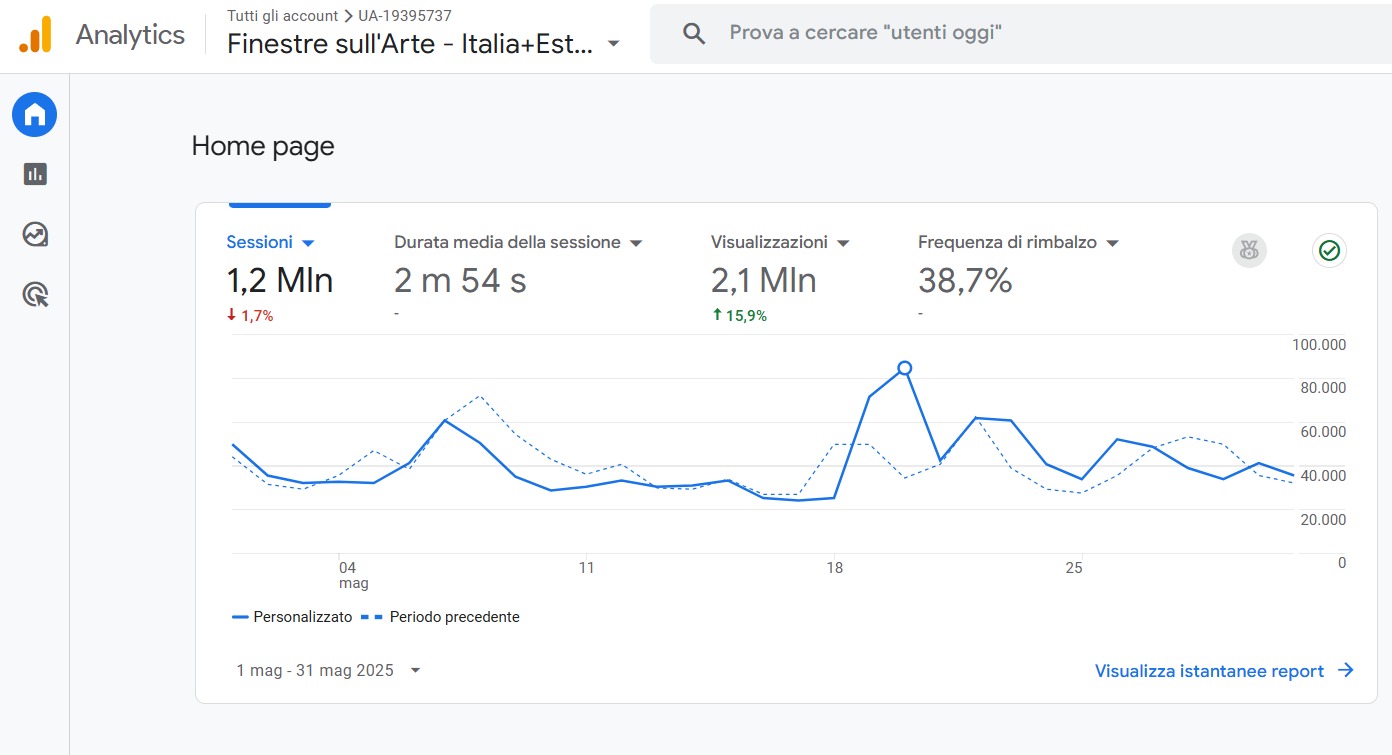Click the Google Analytics logo

36,35
